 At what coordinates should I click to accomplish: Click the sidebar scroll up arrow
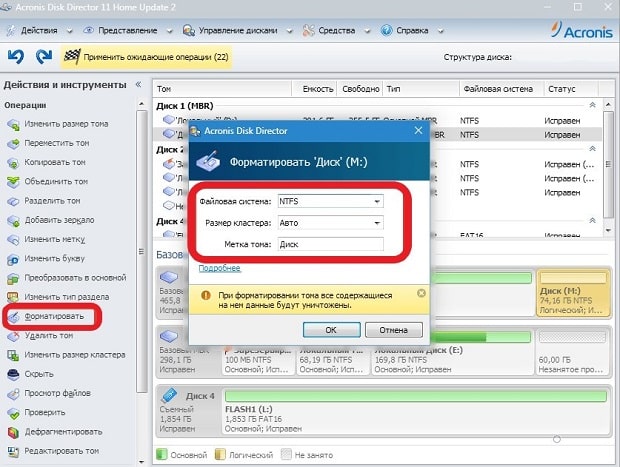[142, 104]
